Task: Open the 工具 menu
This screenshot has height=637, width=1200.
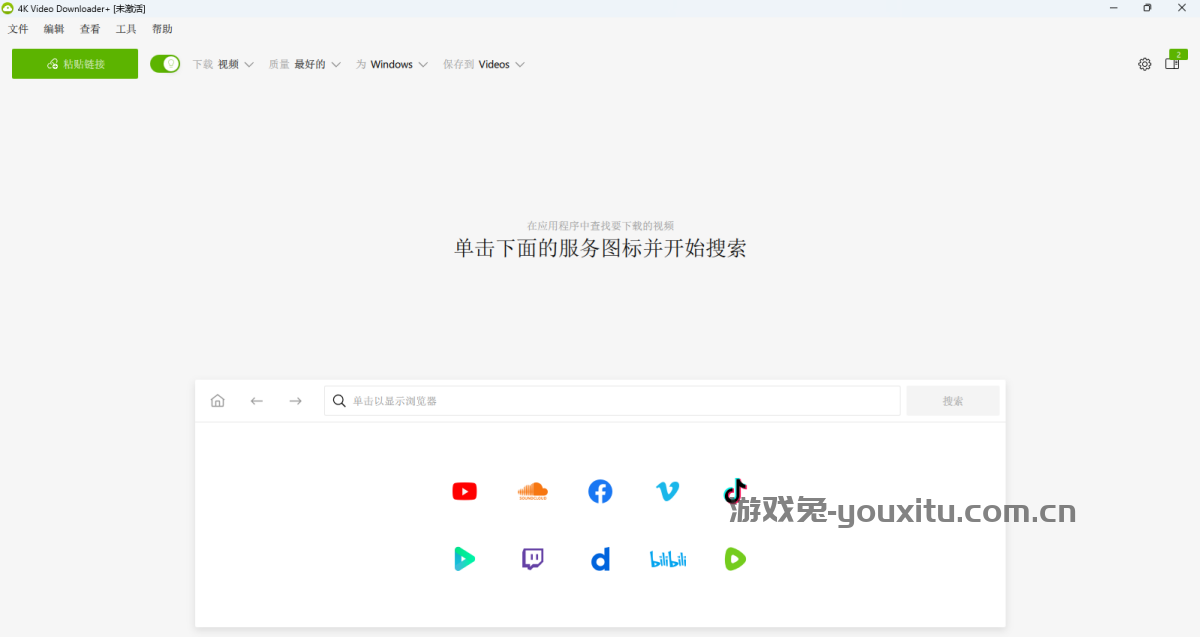Action: pos(126,29)
